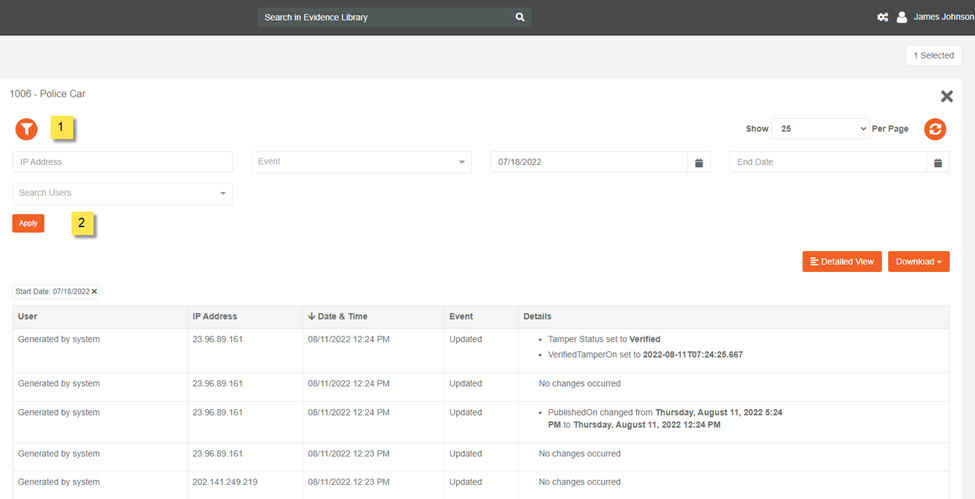Image resolution: width=975 pixels, height=499 pixels.
Task: Click the search magnifier icon
Action: [519, 17]
